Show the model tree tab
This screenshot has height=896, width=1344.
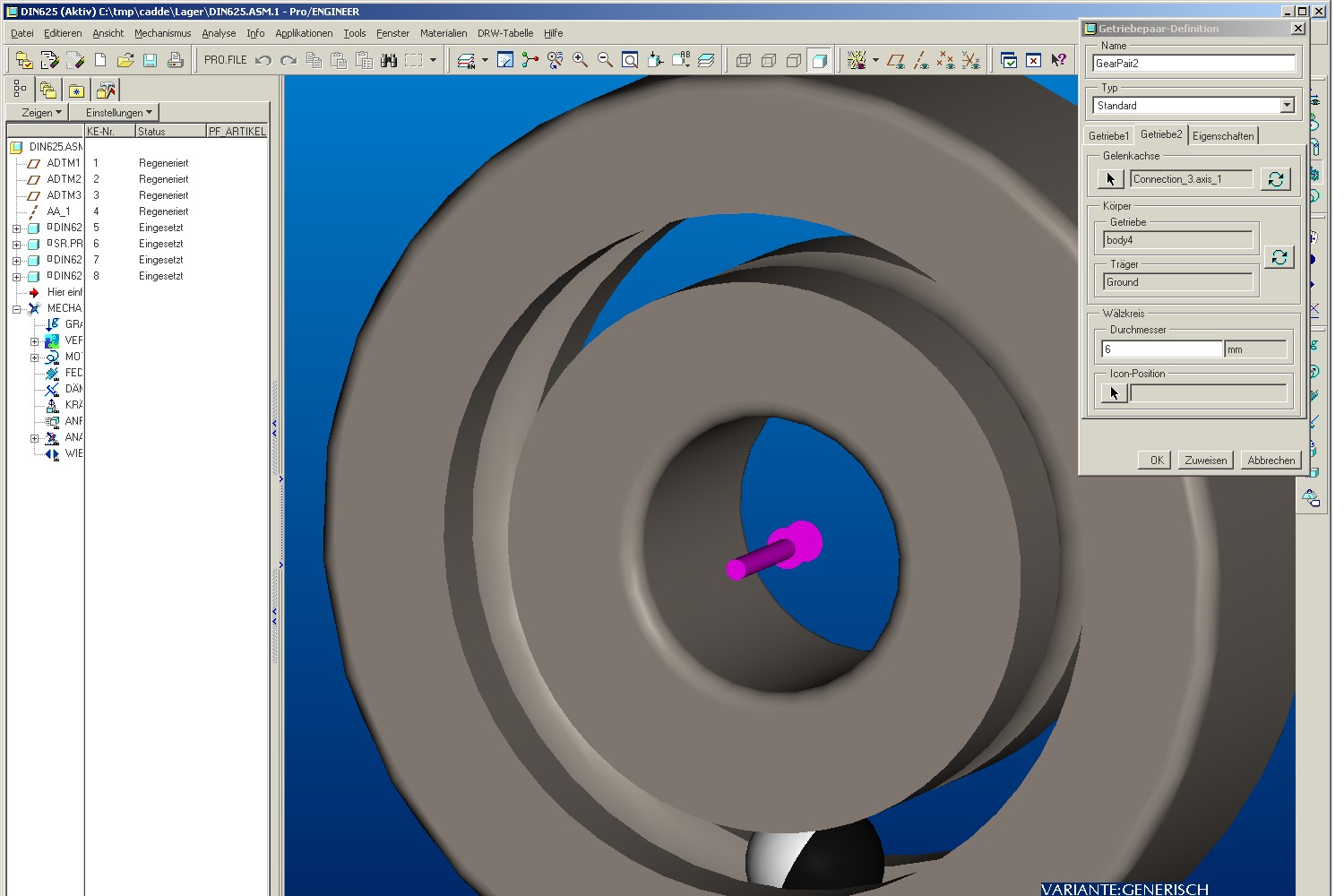click(20, 90)
